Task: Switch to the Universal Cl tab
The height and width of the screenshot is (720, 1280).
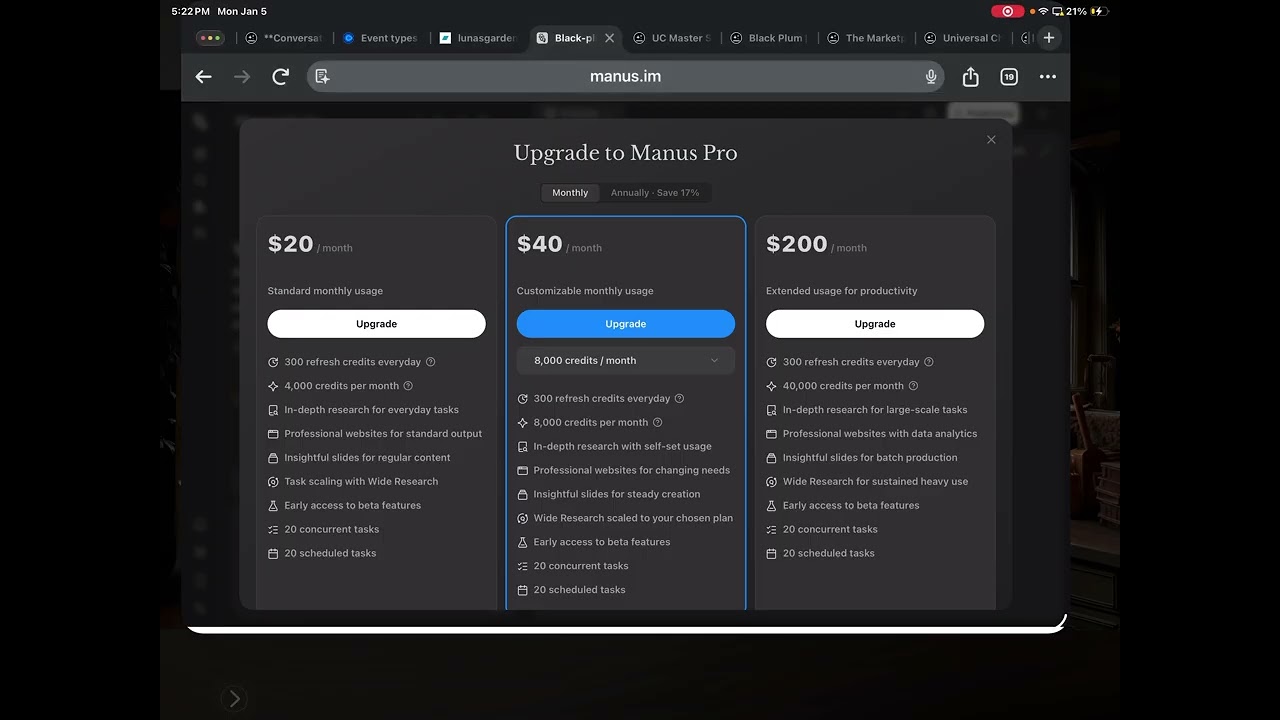Action: tap(963, 38)
